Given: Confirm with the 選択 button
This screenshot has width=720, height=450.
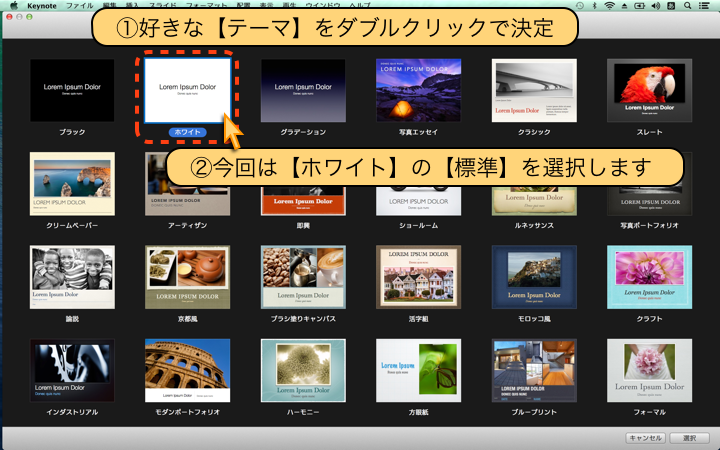Looking at the screenshot, I should pyautogui.click(x=689, y=438).
